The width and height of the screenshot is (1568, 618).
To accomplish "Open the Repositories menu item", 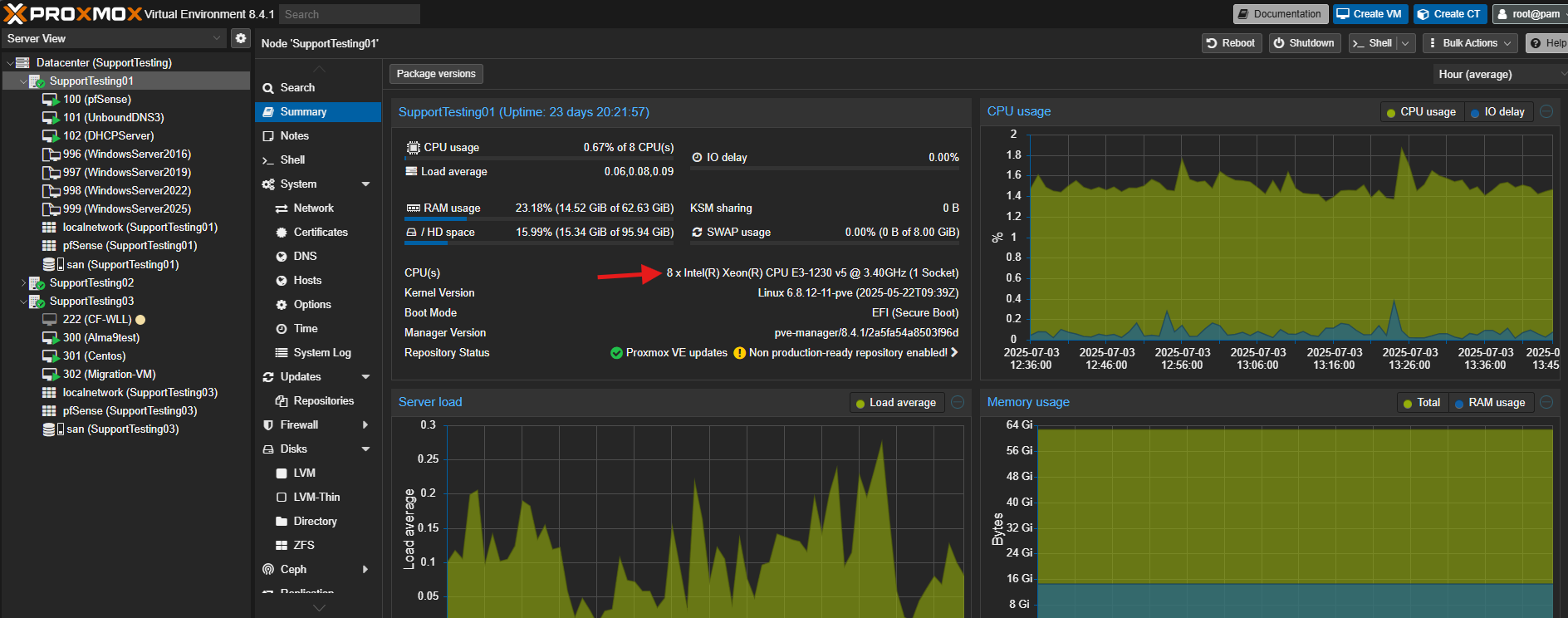I will [x=318, y=400].
